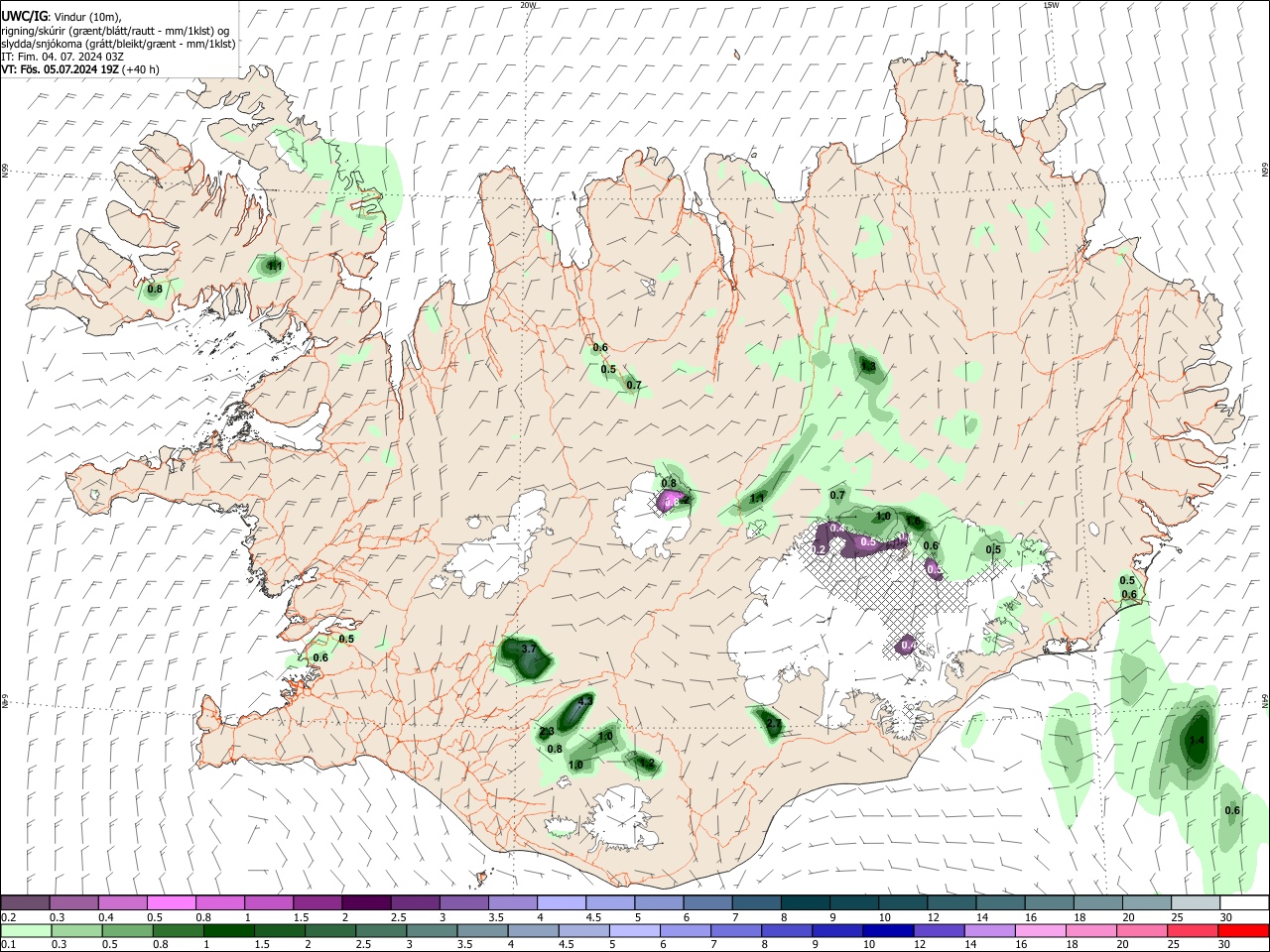Pick the white 30 swatch ending top legend
The image size is (1270, 952).
1243,903
